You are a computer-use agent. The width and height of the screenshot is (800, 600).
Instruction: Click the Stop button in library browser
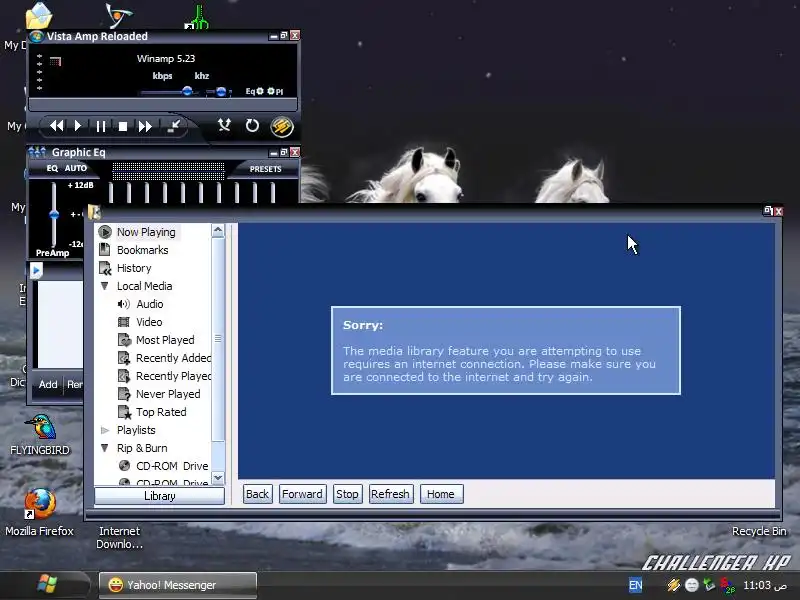[x=347, y=494]
